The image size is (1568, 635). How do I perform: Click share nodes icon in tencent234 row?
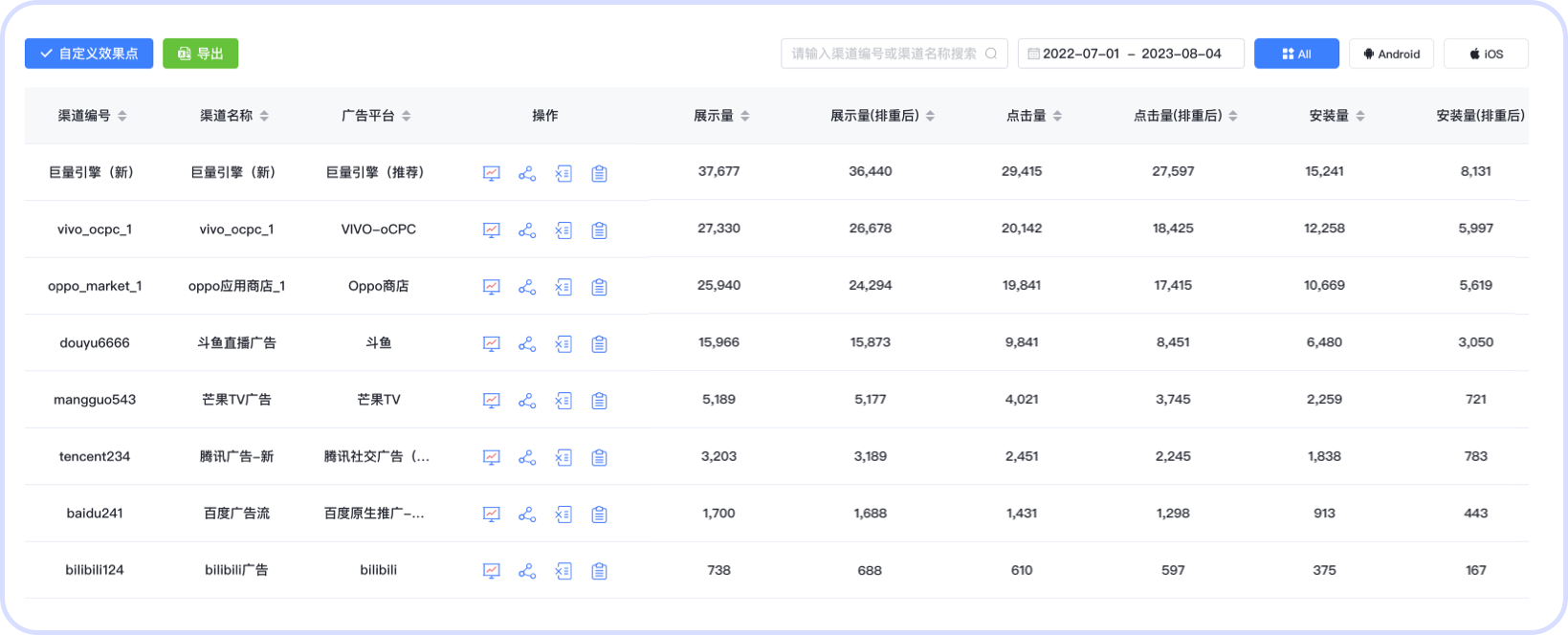(x=527, y=458)
